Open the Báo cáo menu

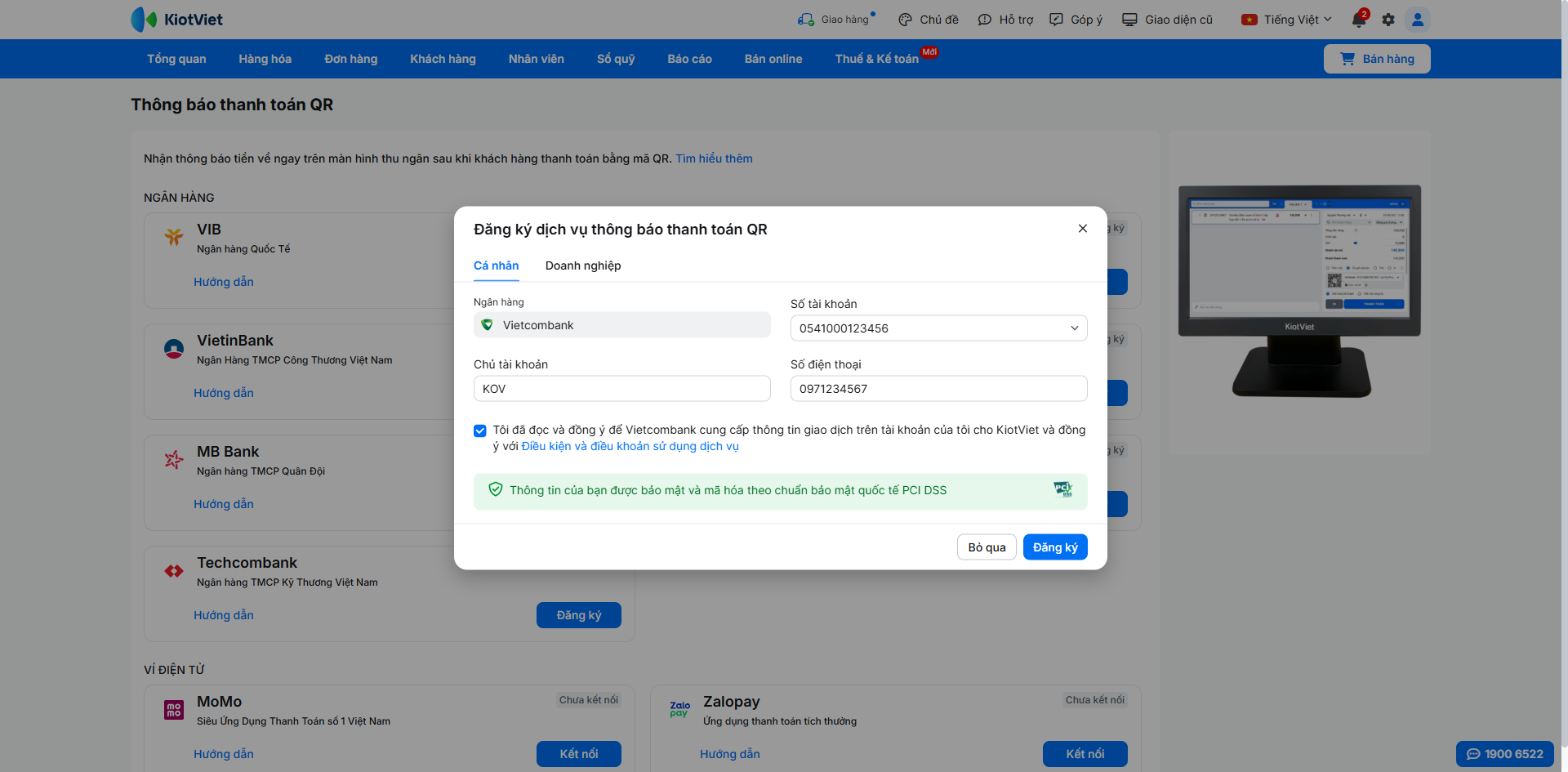(x=690, y=59)
